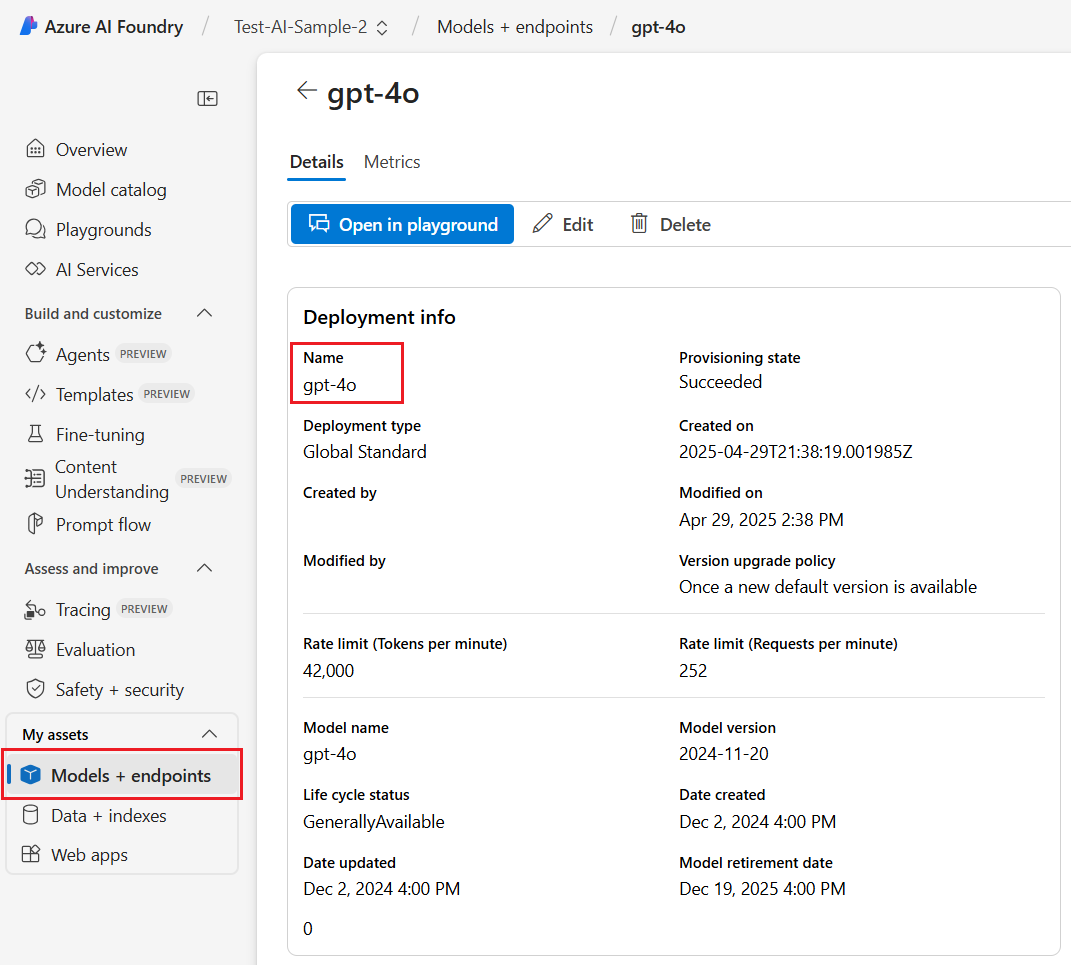Click Open in playground button
The height and width of the screenshot is (965, 1071).
point(402,224)
